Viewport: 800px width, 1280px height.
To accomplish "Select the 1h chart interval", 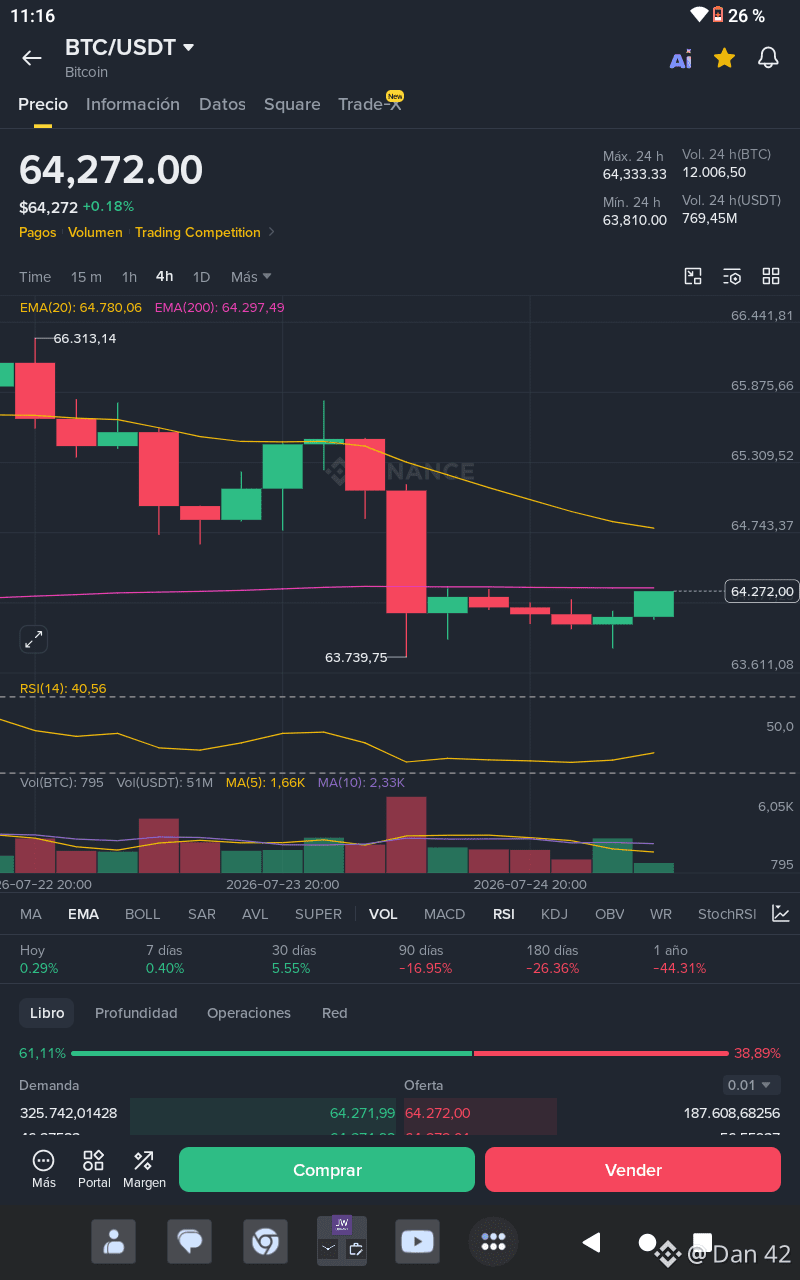I will tap(129, 277).
